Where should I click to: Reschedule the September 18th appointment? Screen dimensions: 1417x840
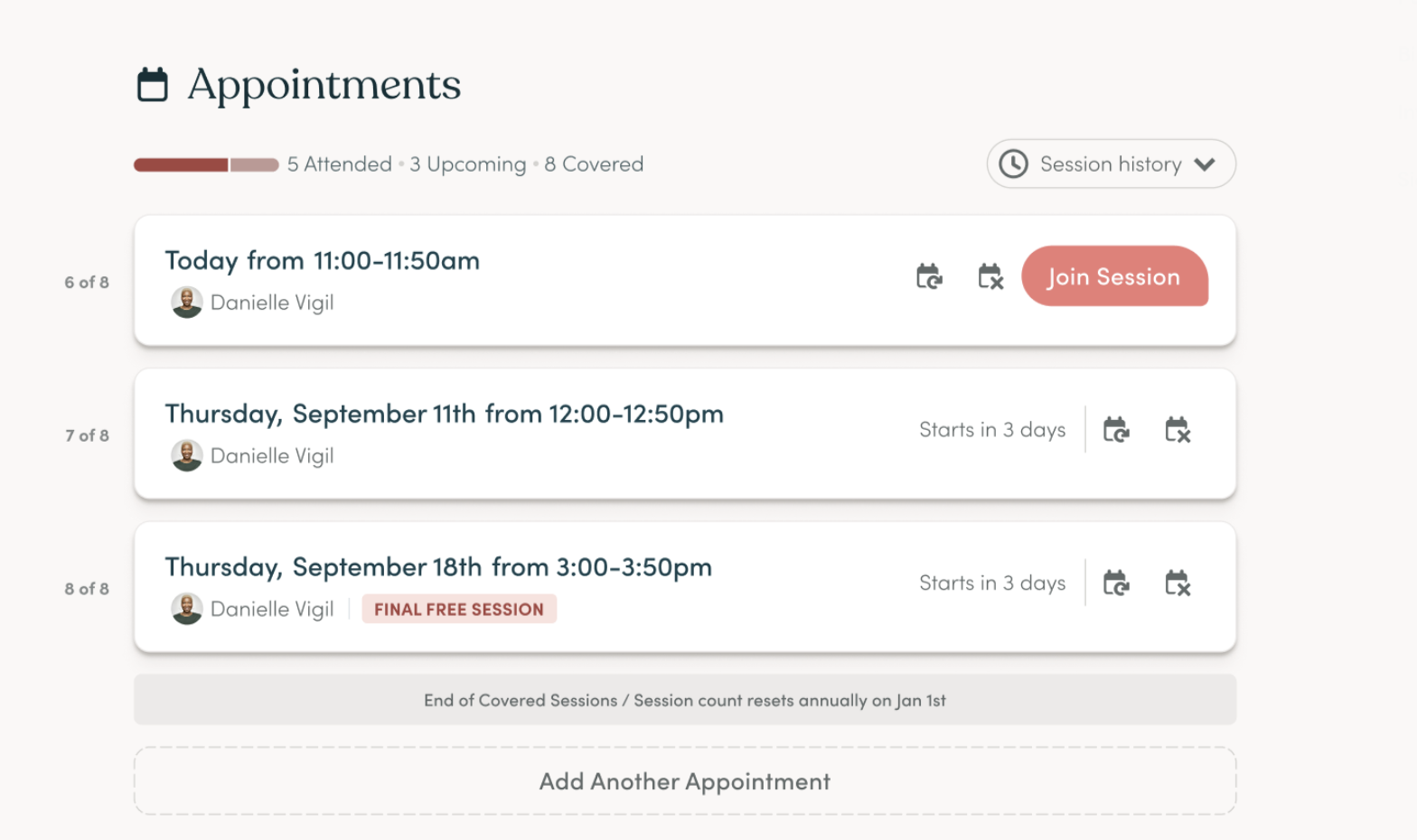tap(1116, 583)
